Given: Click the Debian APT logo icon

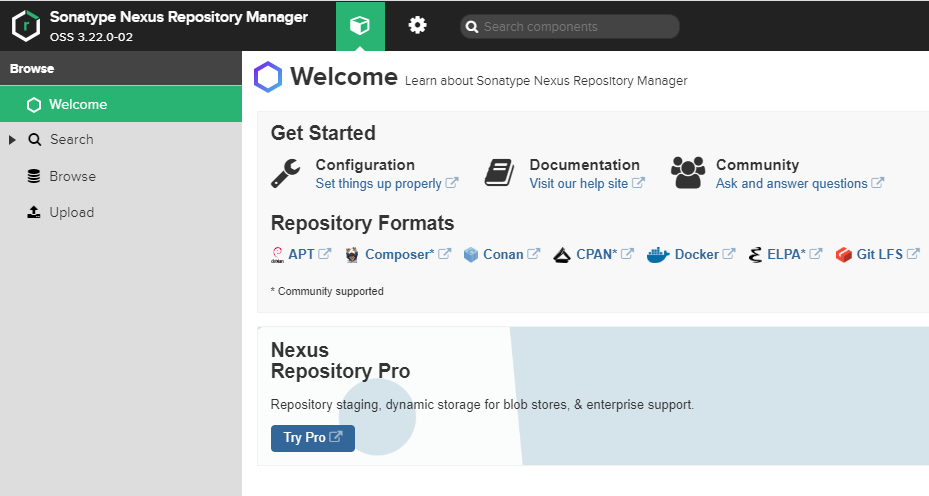Looking at the screenshot, I should (277, 255).
